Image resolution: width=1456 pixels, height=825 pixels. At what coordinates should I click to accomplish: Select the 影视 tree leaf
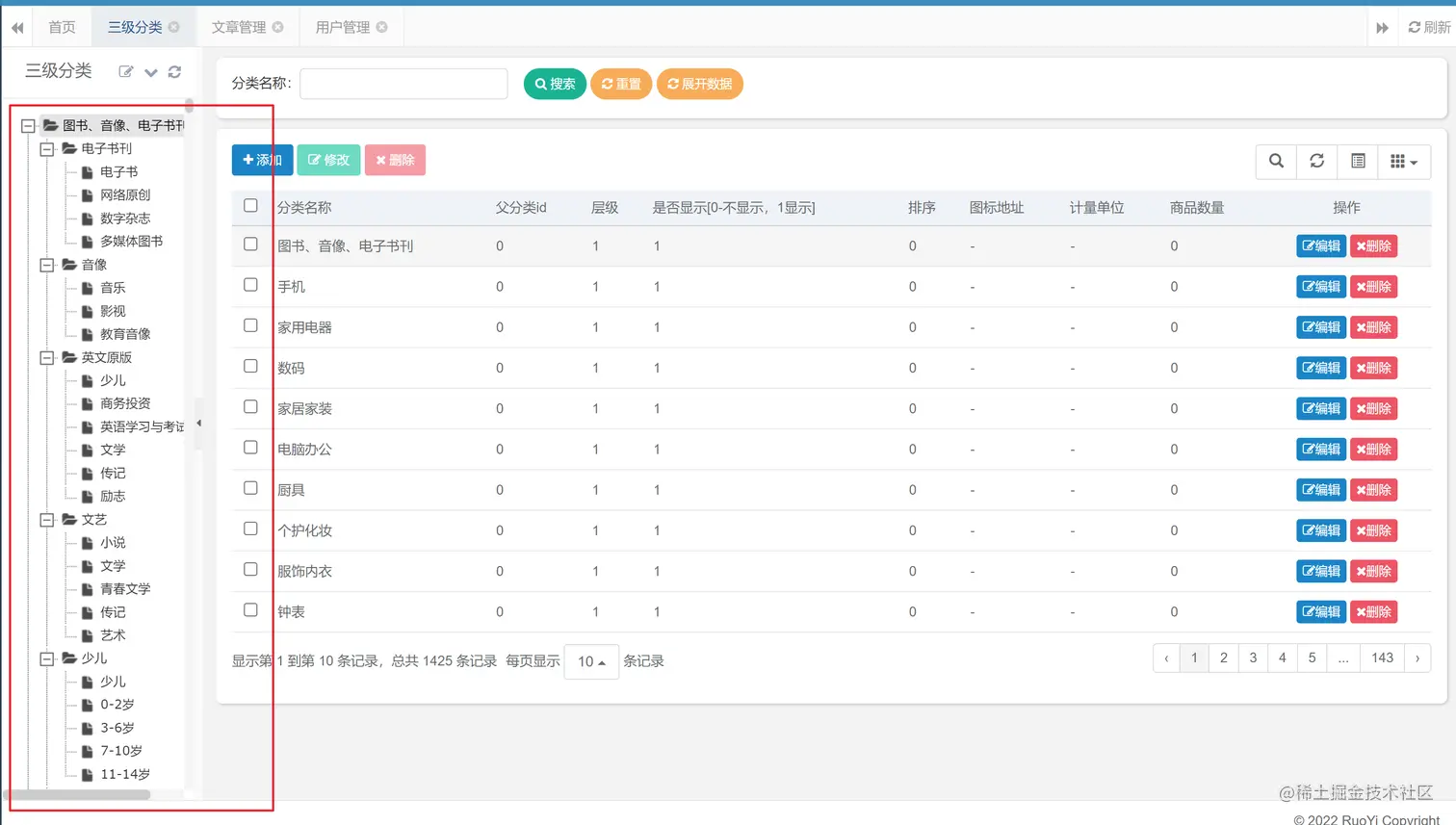(113, 311)
